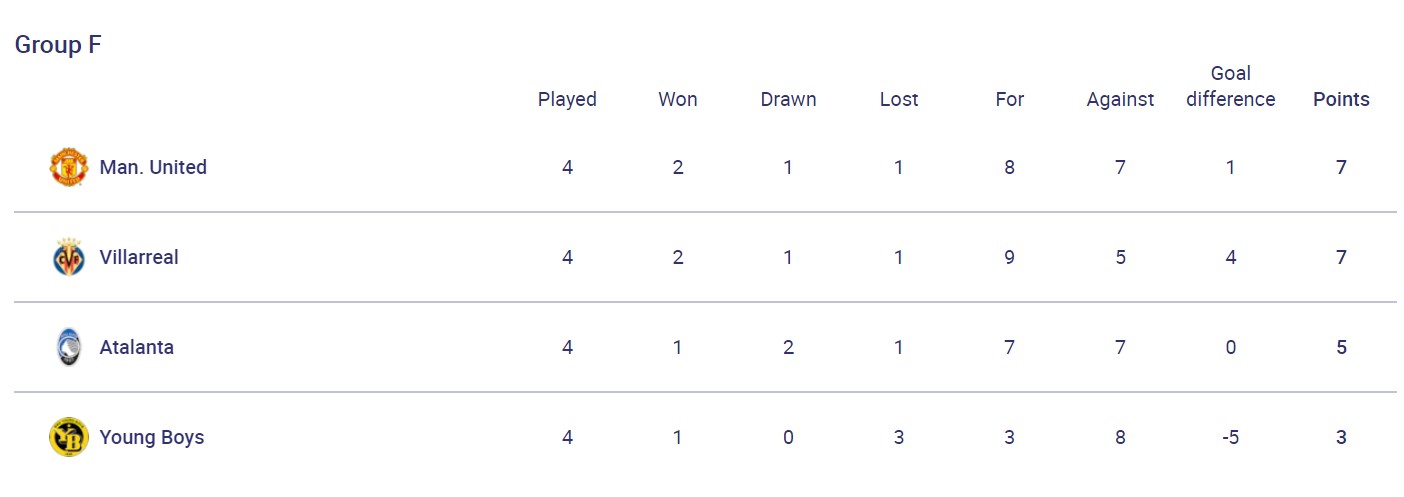Open the Atalanta team link
Screen dimensions: 1404x497
point(137,347)
